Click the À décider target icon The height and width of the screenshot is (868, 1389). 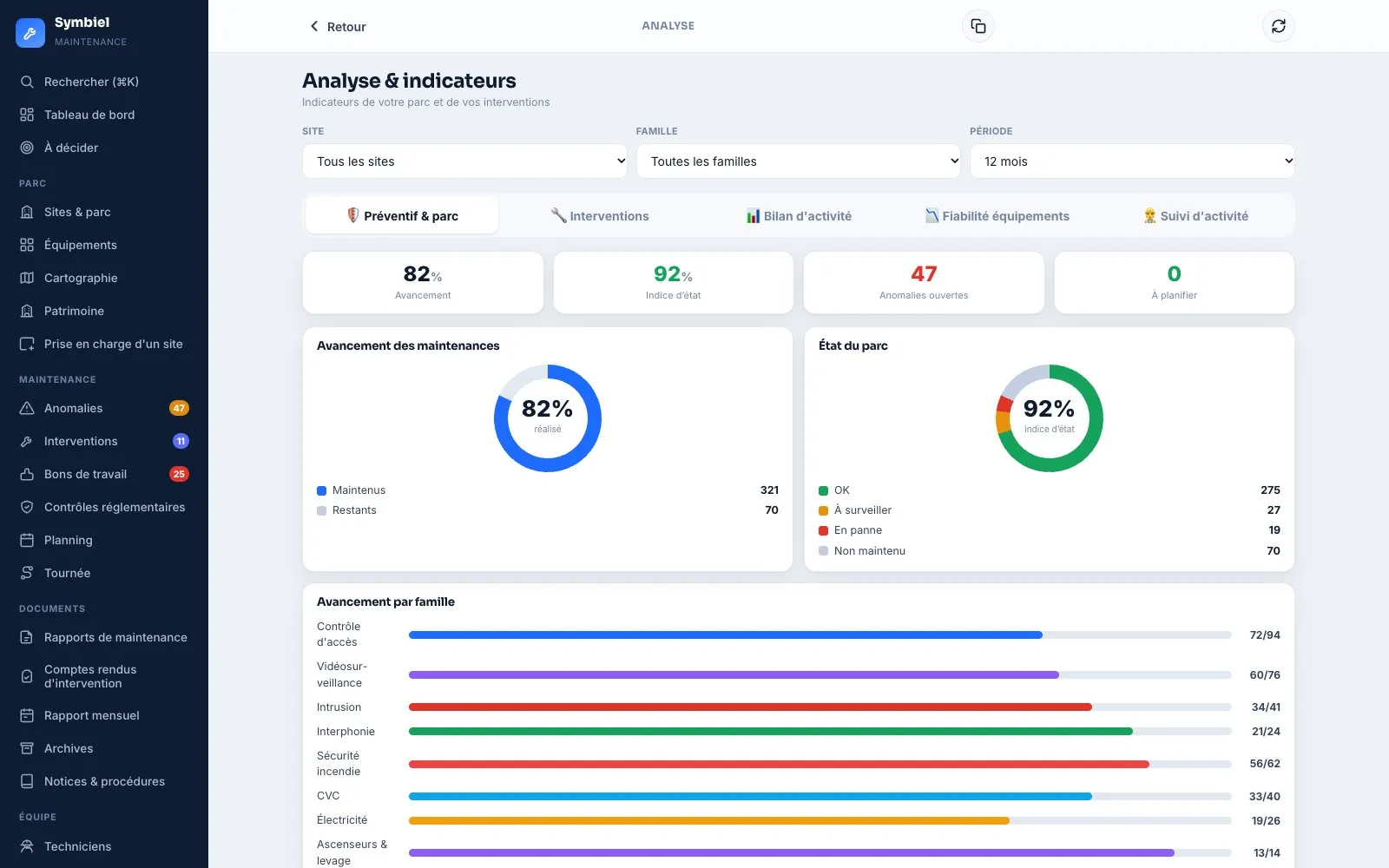pos(27,148)
